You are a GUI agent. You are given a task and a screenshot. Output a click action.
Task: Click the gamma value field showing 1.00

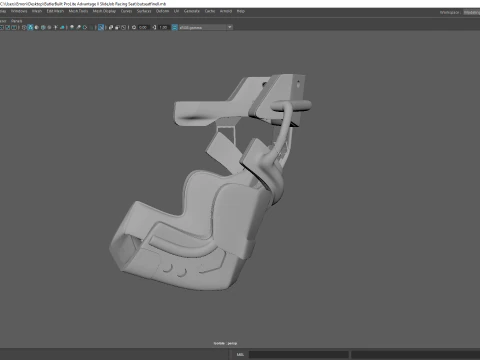pyautogui.click(x=163, y=27)
